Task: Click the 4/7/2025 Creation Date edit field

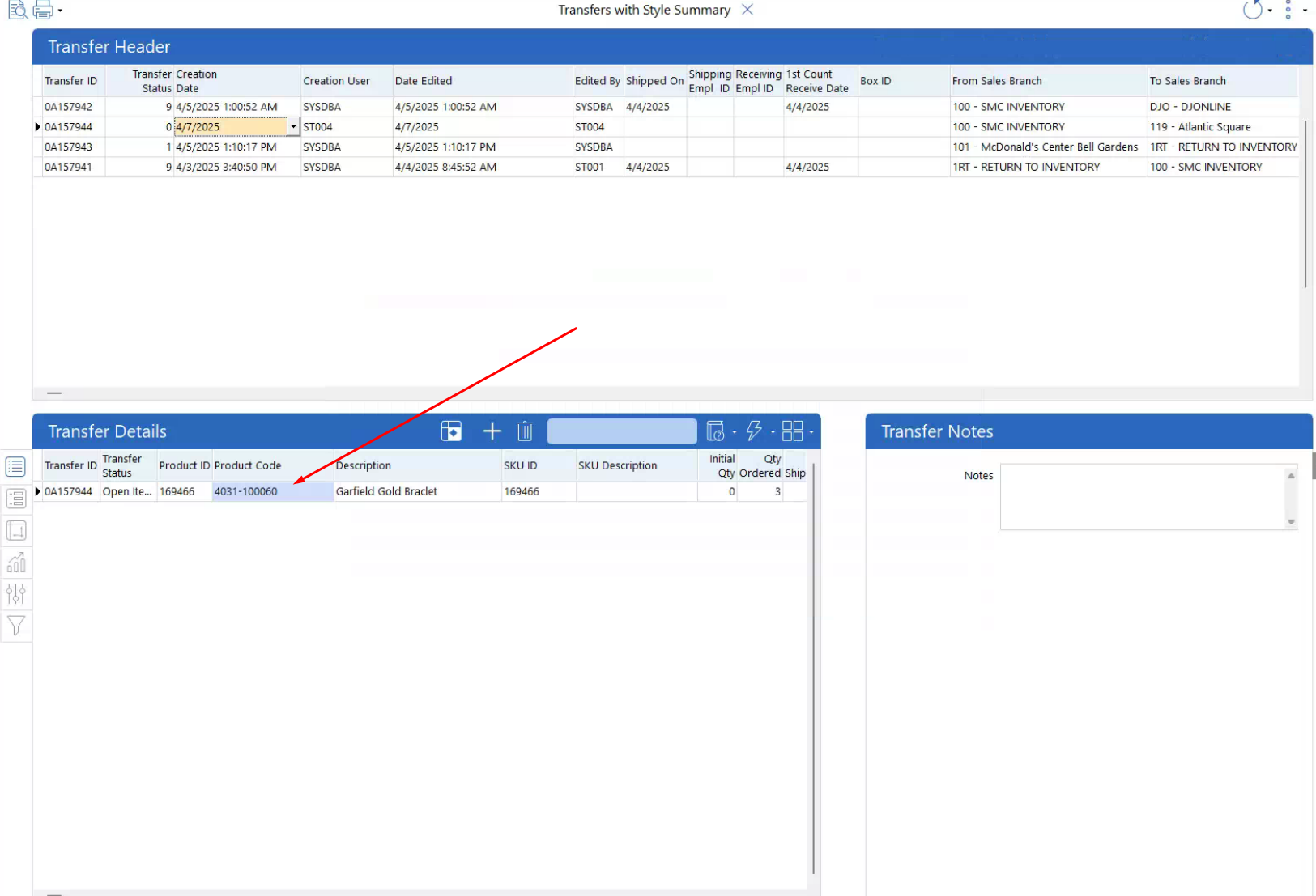Action: (231, 127)
